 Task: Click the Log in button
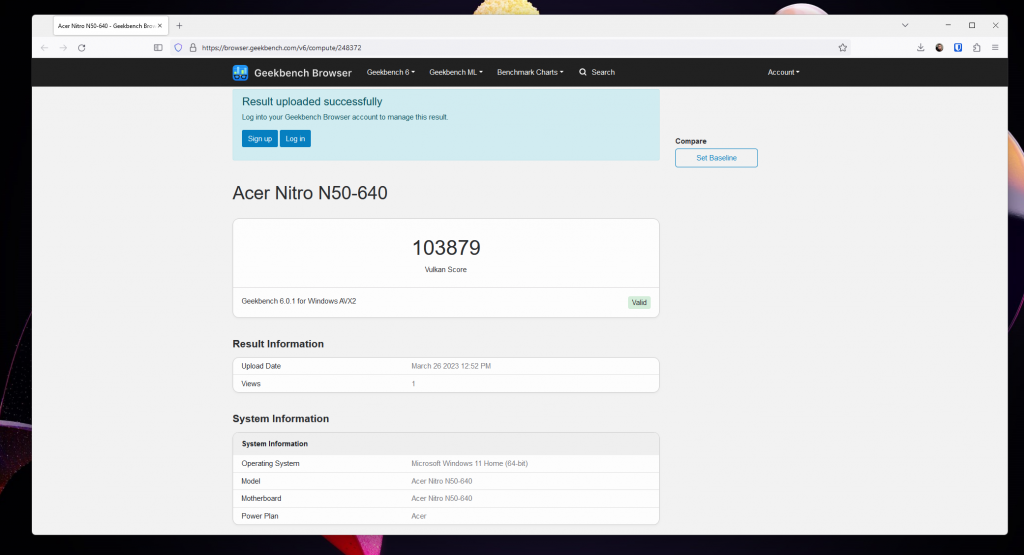pos(295,138)
